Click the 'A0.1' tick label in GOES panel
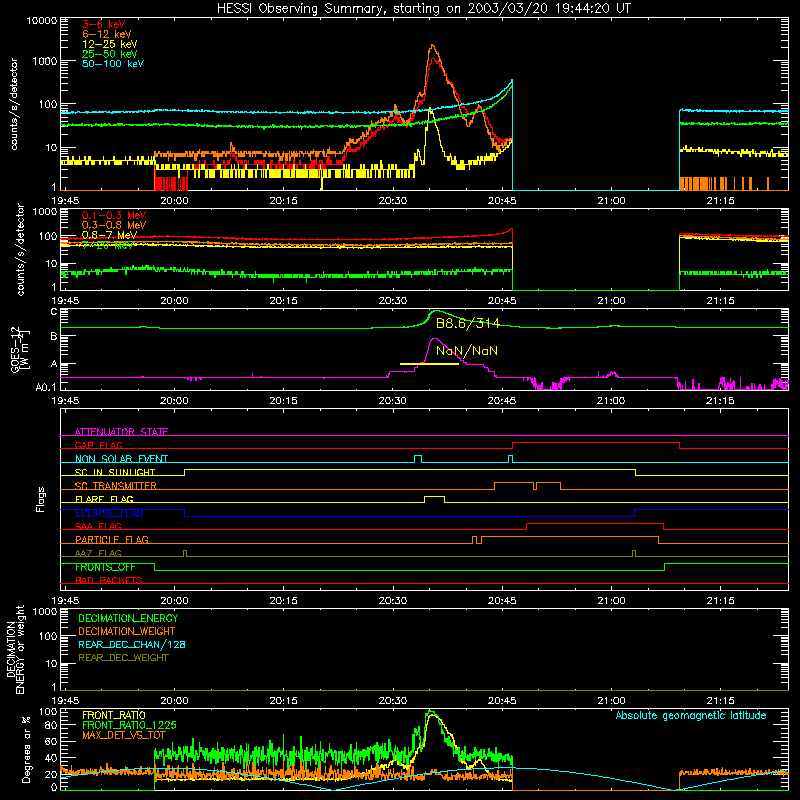 coord(46,387)
